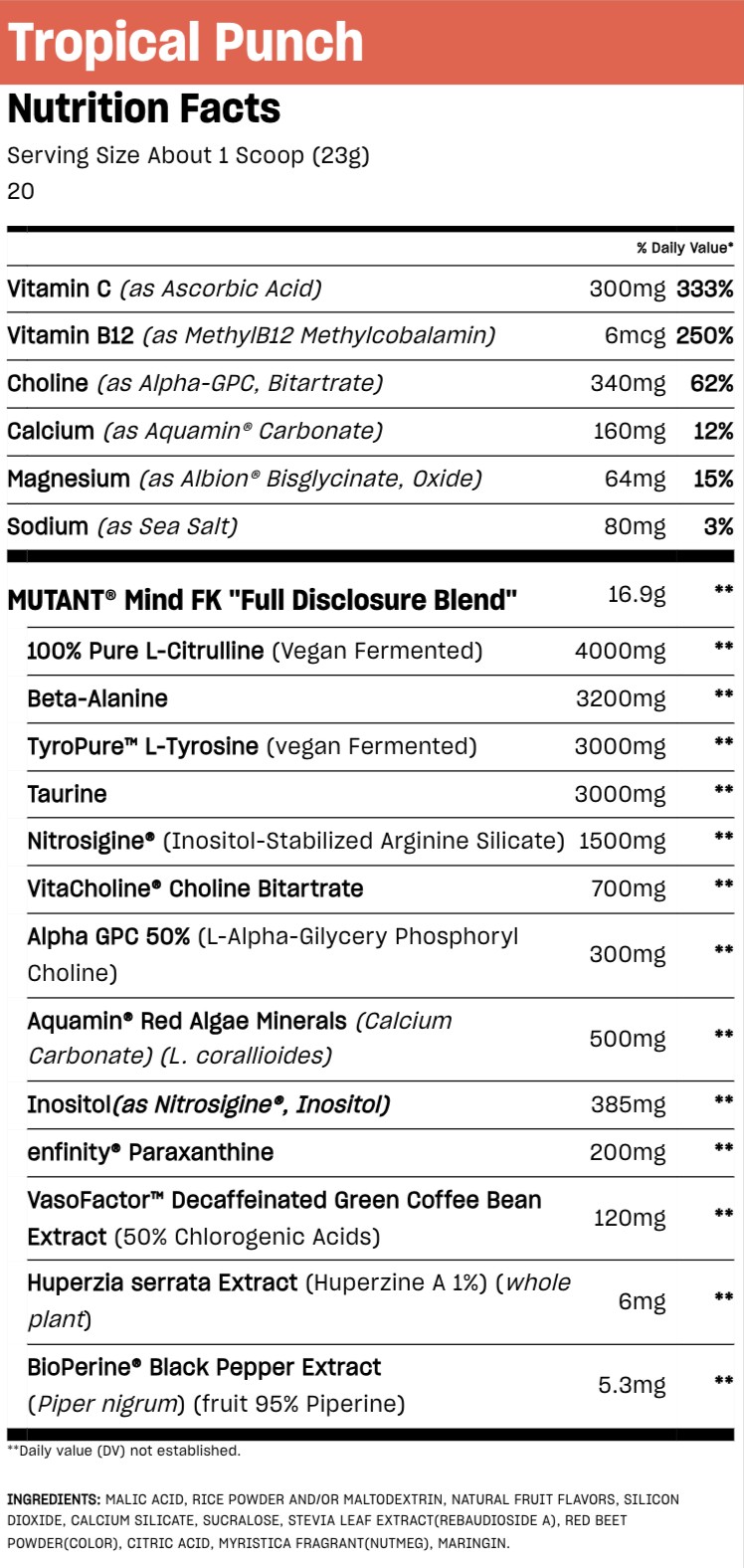The image size is (744, 1568).
Task: Select the Huperzia serrata Extract row
Action: [x=380, y=1301]
